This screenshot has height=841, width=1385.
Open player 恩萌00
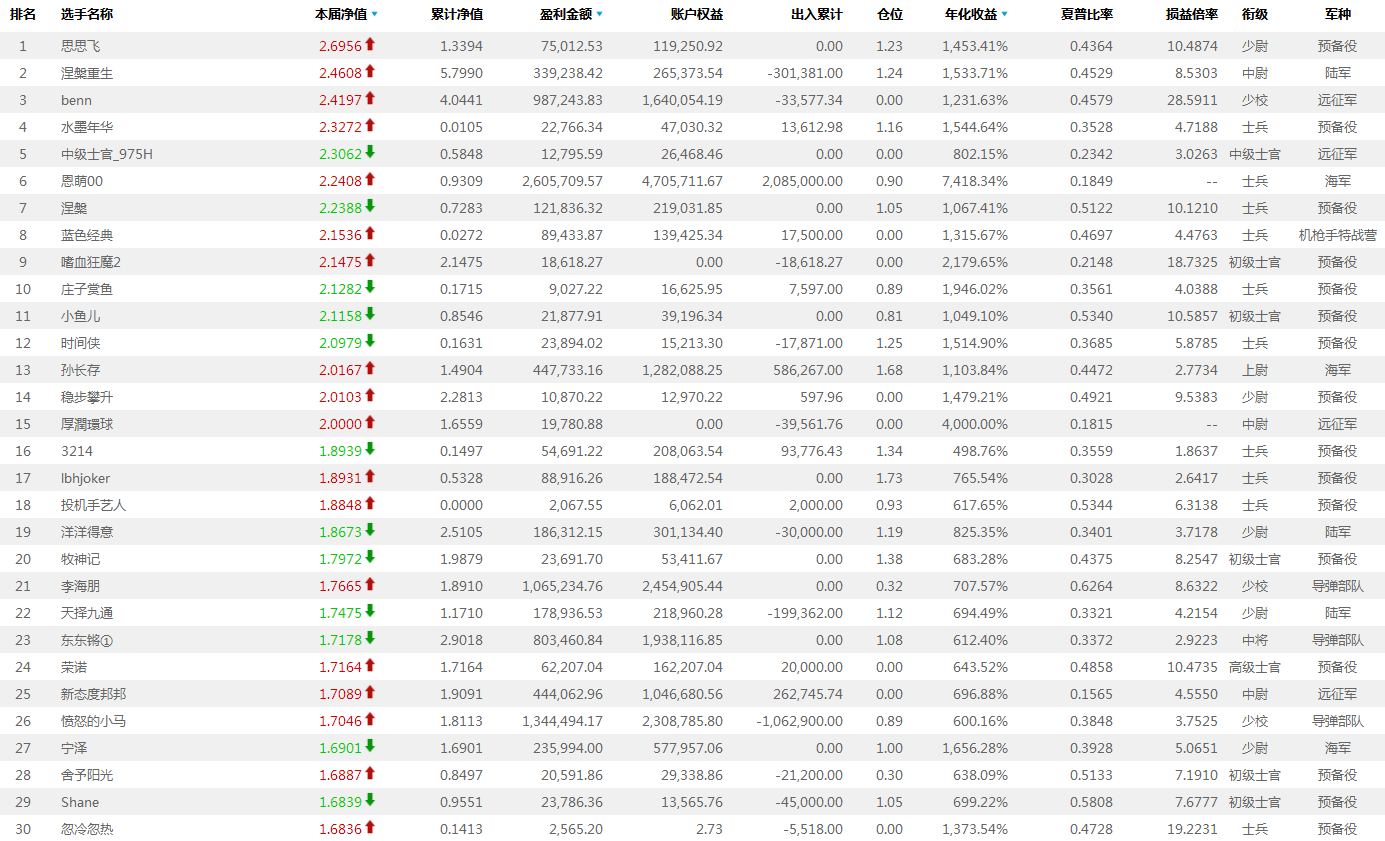[82, 181]
